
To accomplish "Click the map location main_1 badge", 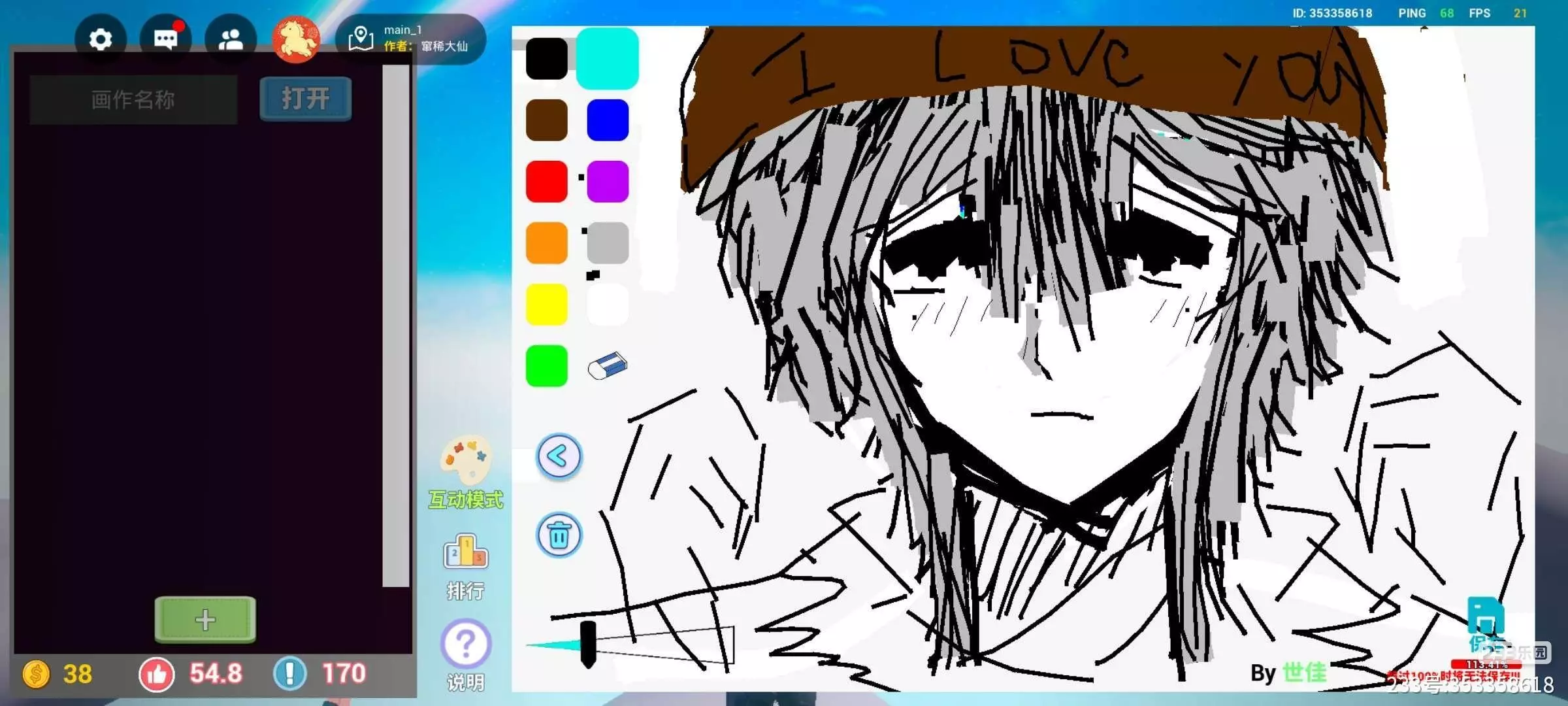I will [410, 39].
